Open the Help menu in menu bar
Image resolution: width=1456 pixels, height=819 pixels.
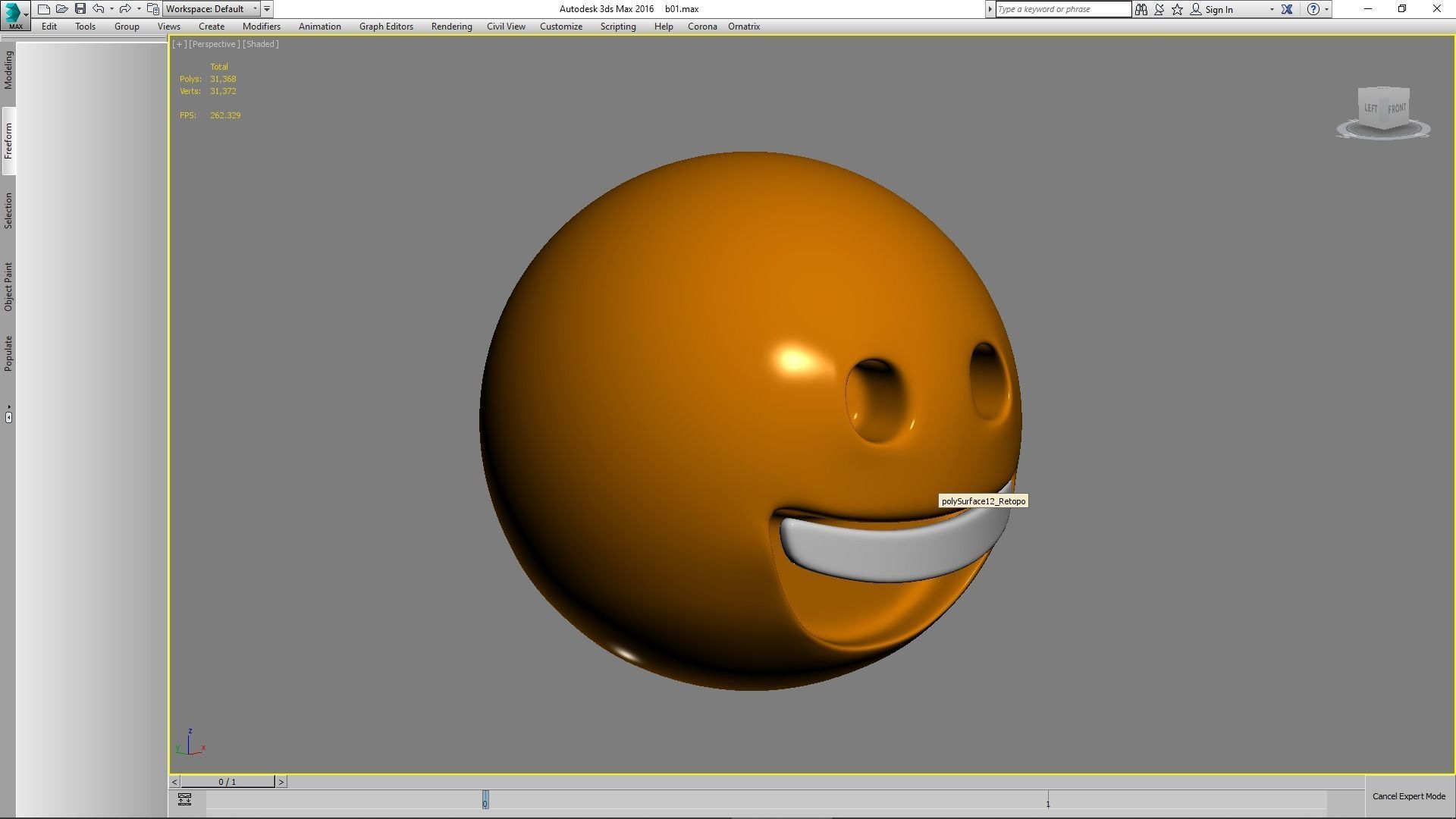[664, 27]
